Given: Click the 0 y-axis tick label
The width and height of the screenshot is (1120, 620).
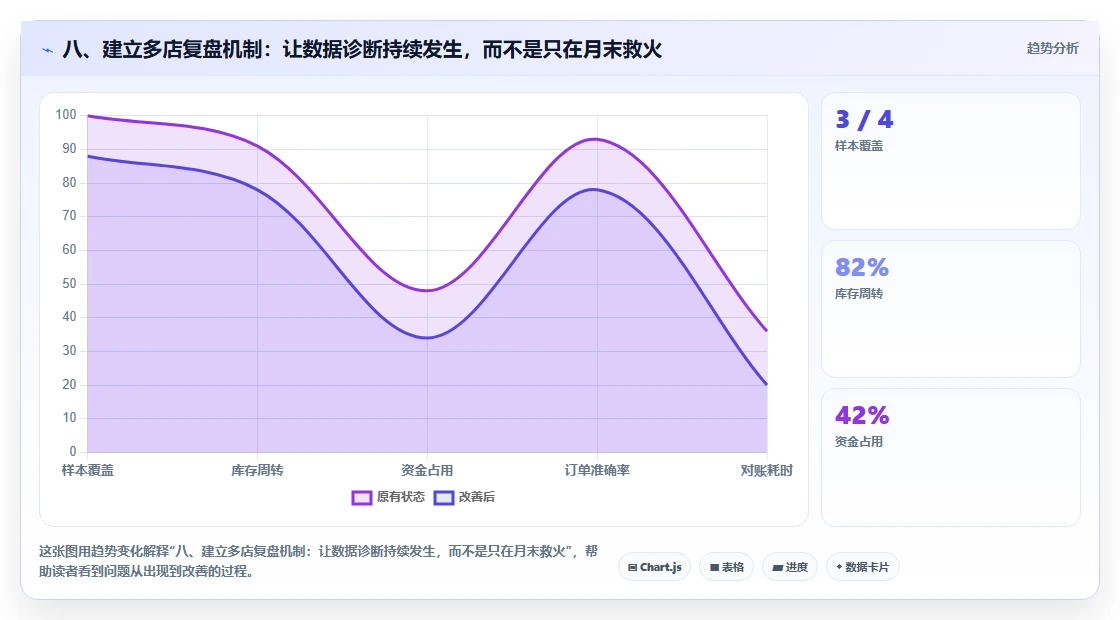Looking at the screenshot, I should [x=73, y=451].
